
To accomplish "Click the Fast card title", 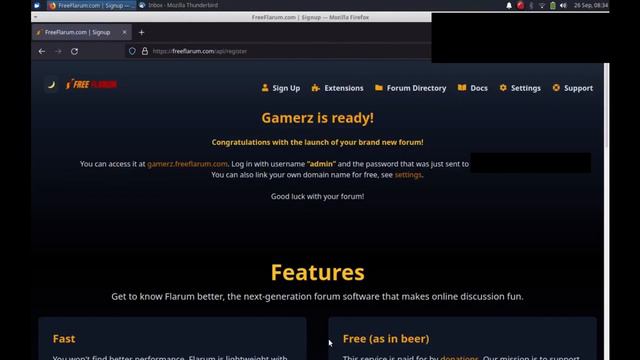I will (64, 338).
